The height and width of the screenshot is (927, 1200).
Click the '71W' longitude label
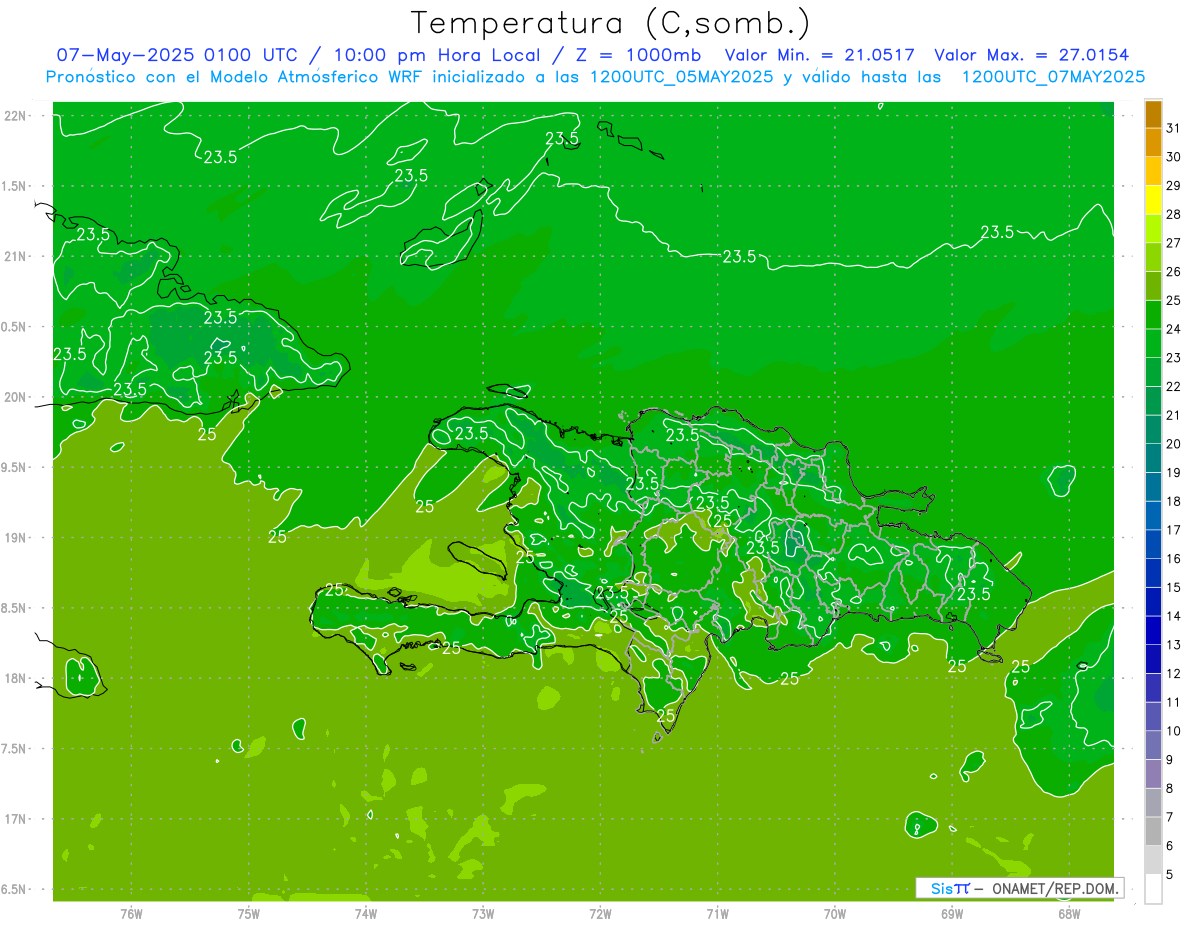point(717,913)
